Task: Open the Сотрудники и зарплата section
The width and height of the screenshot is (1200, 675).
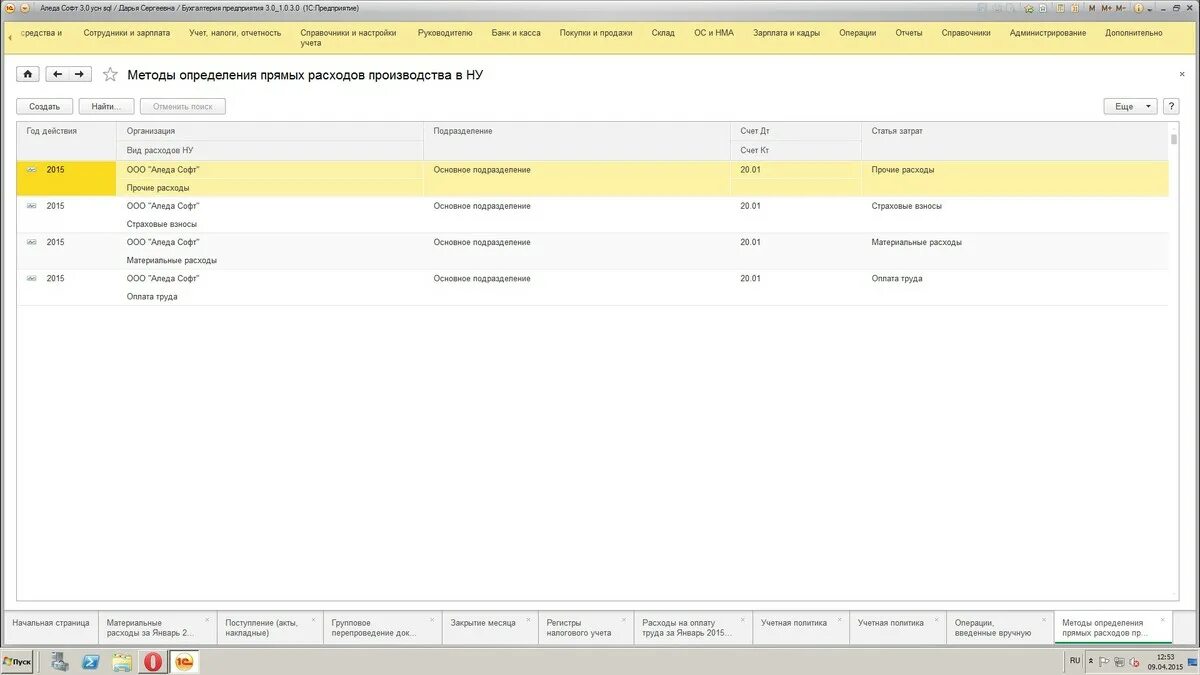Action: [x=127, y=33]
